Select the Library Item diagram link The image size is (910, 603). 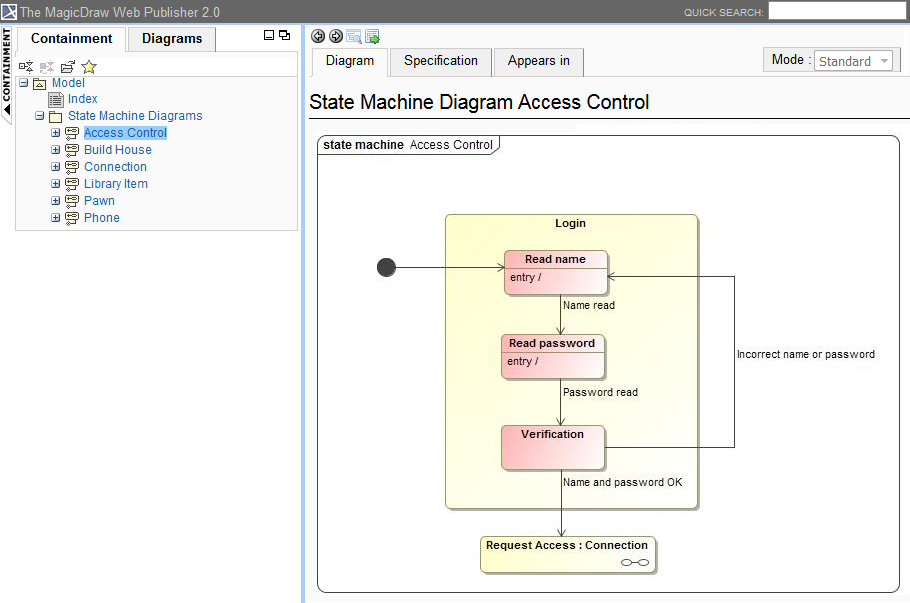[116, 184]
